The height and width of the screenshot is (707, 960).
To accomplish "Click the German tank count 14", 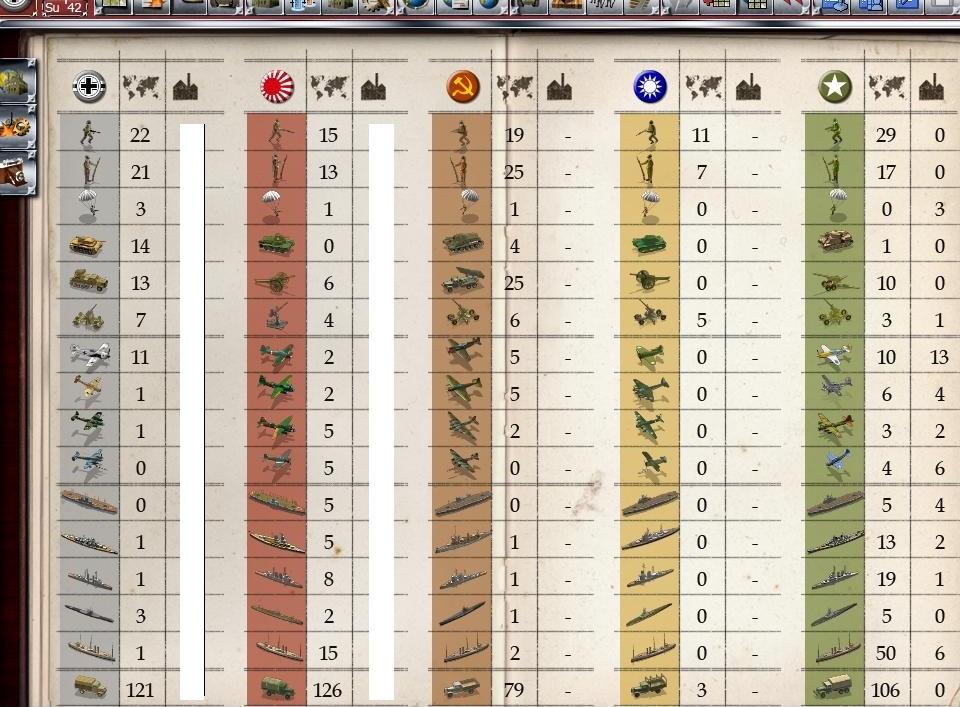I will tap(140, 246).
